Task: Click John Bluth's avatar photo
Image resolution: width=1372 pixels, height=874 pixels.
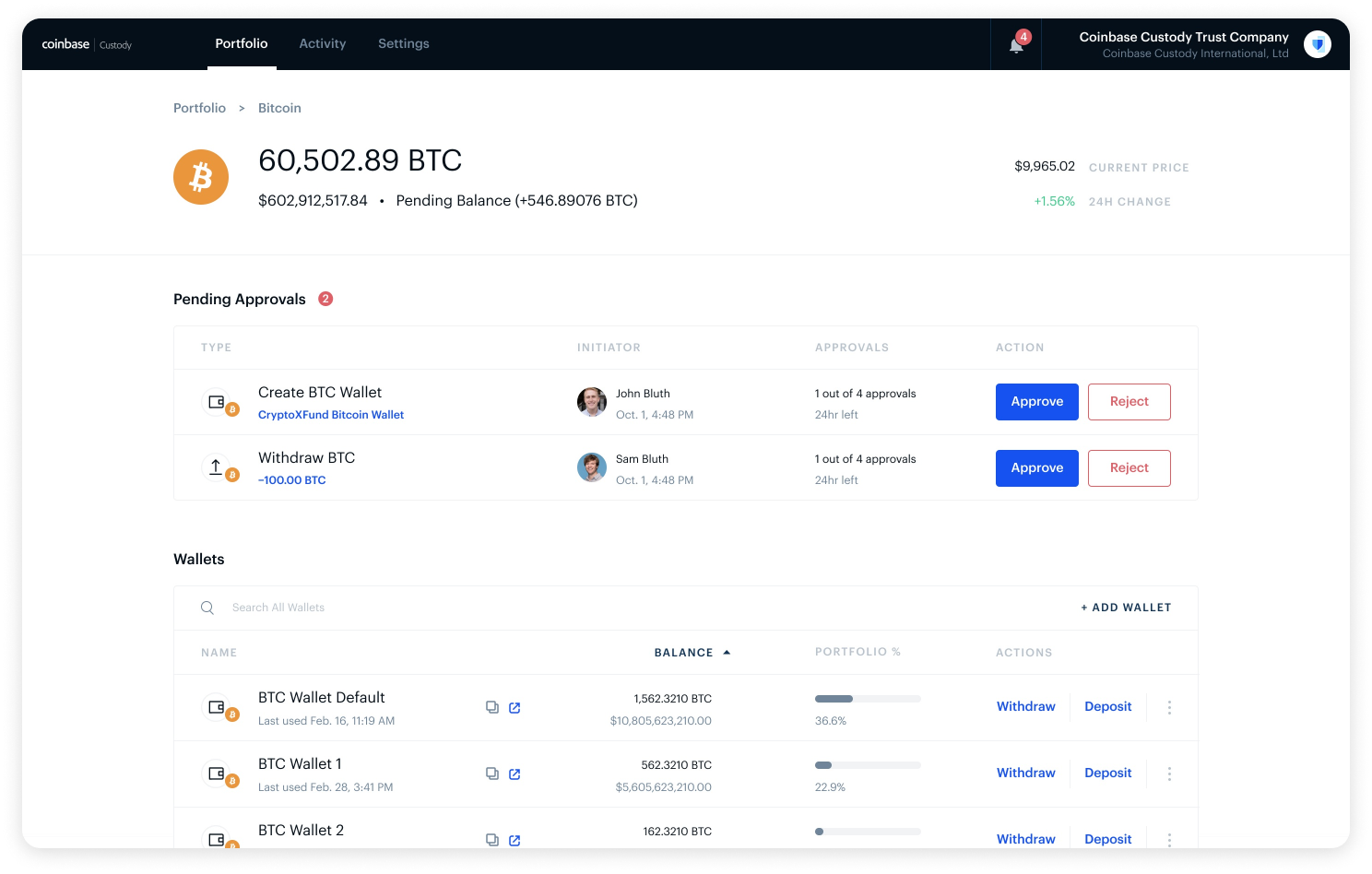Action: (x=592, y=402)
